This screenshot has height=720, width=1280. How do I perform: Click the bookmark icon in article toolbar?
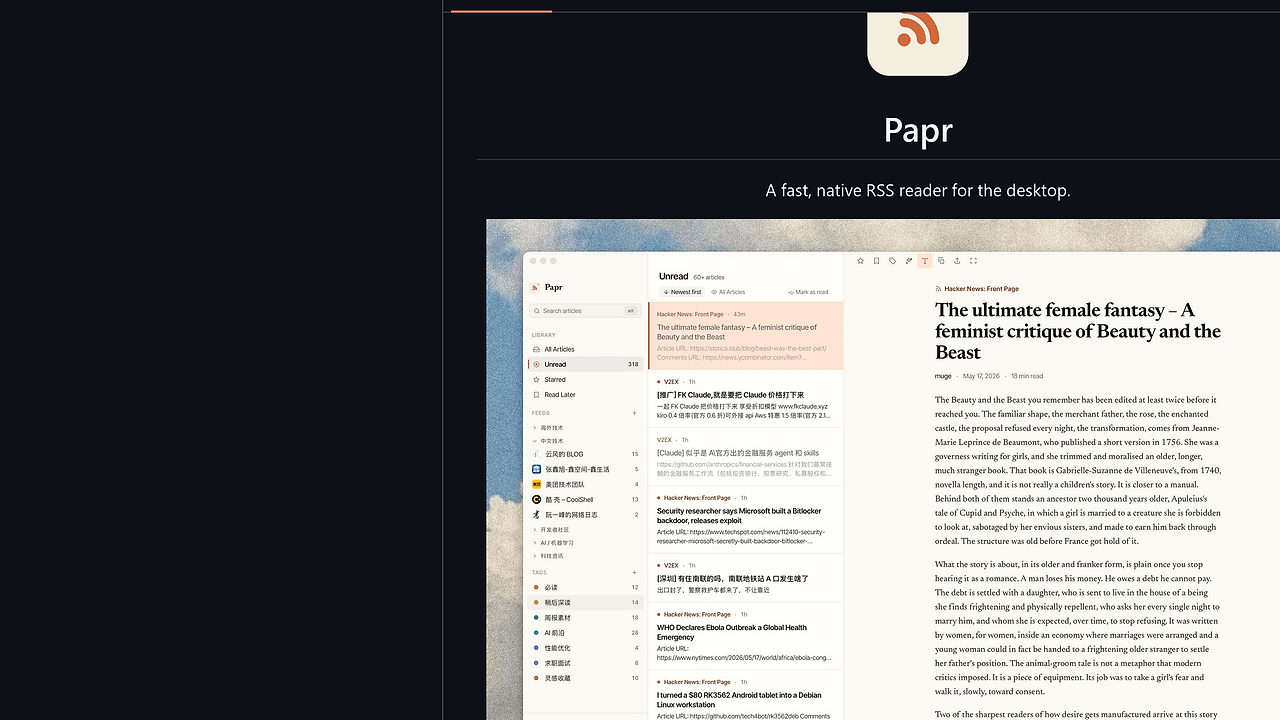coord(876,261)
